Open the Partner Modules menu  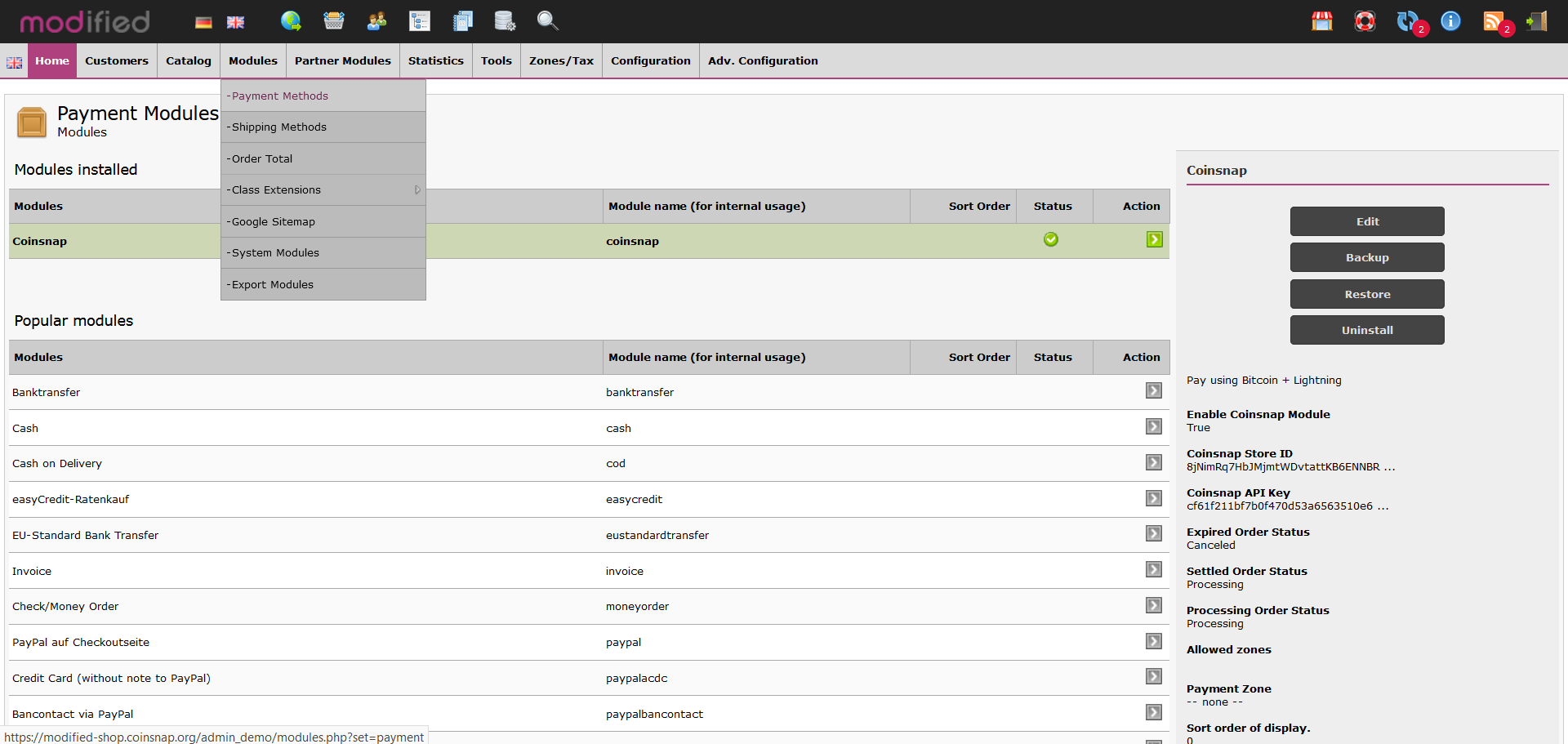point(343,60)
